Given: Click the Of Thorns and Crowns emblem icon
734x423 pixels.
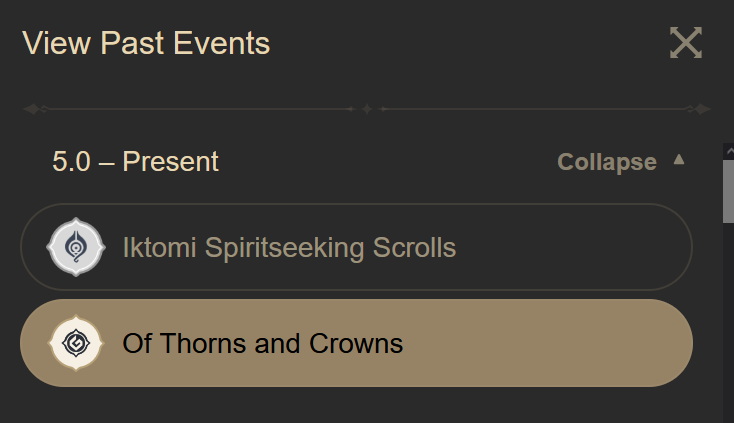Looking at the screenshot, I should coord(75,343).
